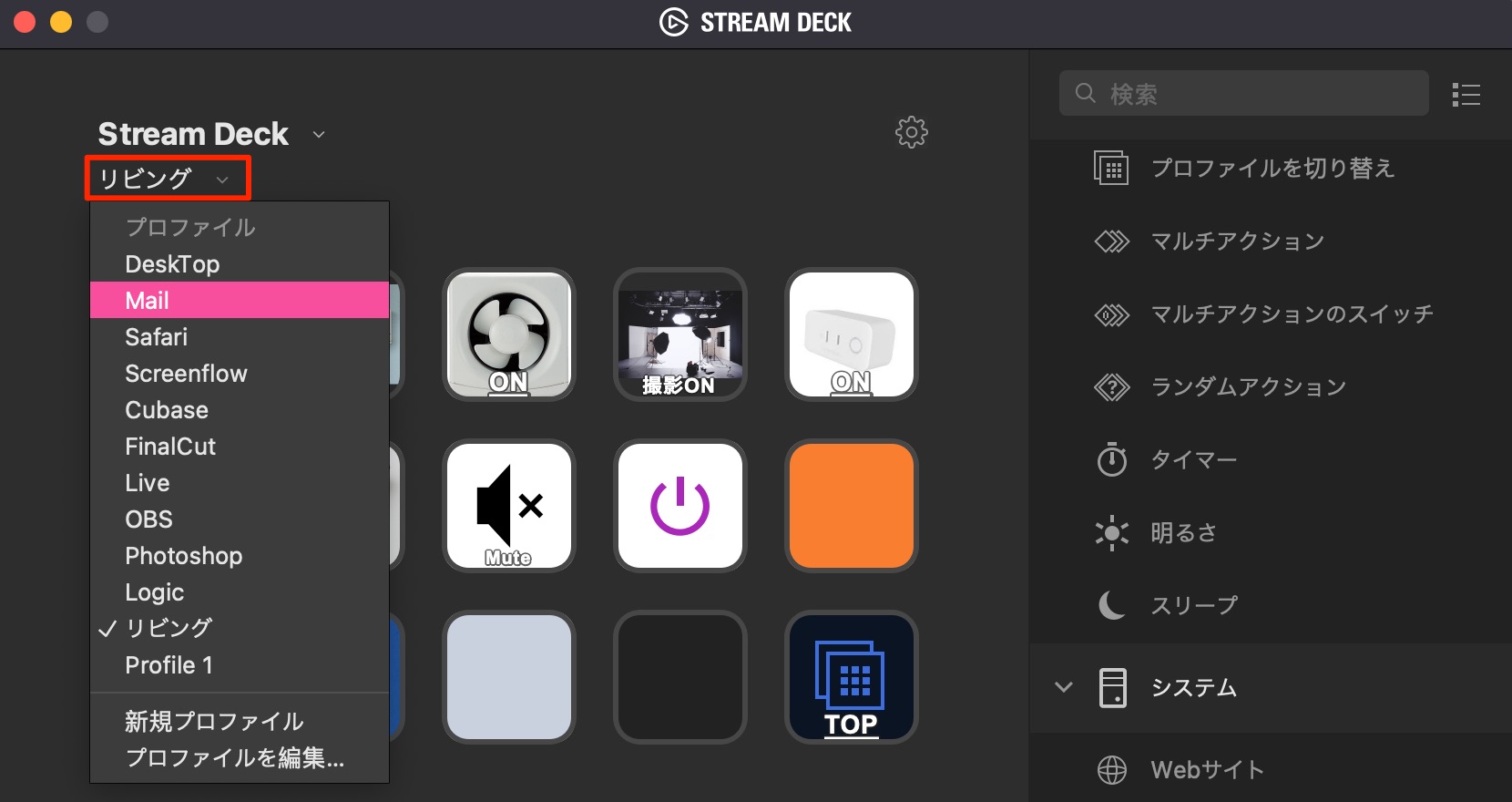Choose Photoshop profile from menu

pyautogui.click(x=240, y=556)
